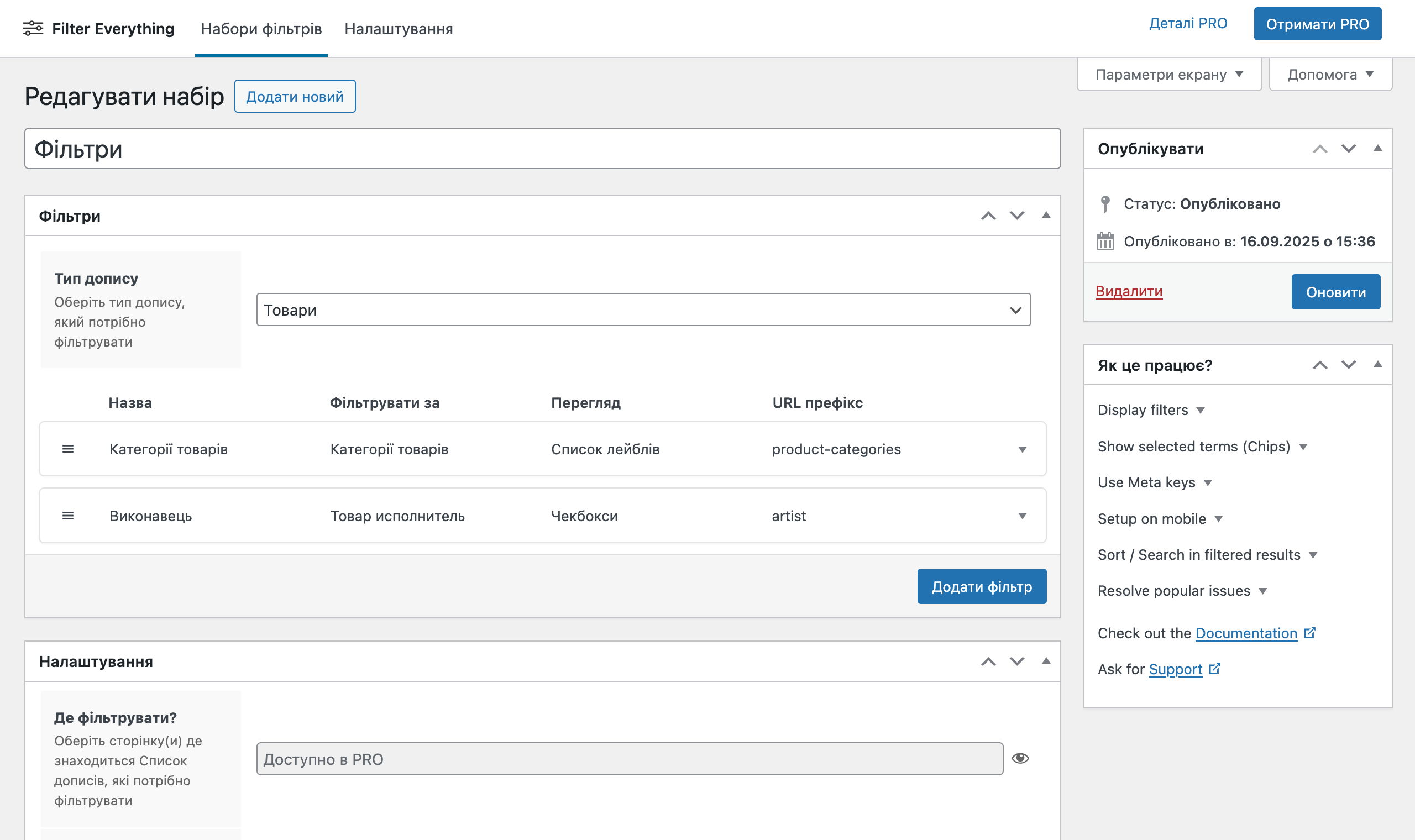1415x840 pixels.
Task: Click the Додати новий button
Action: click(x=295, y=96)
